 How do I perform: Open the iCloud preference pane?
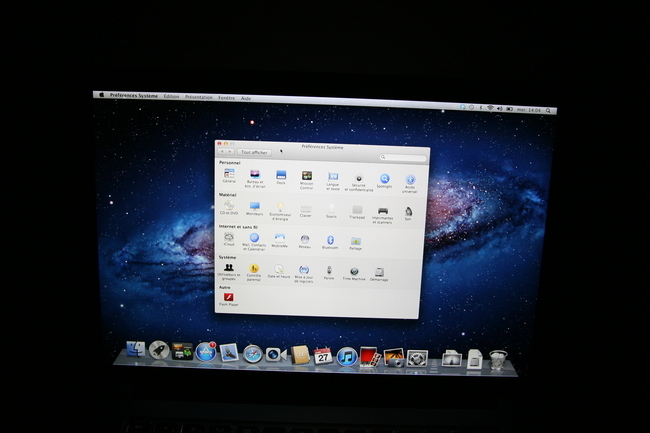229,239
